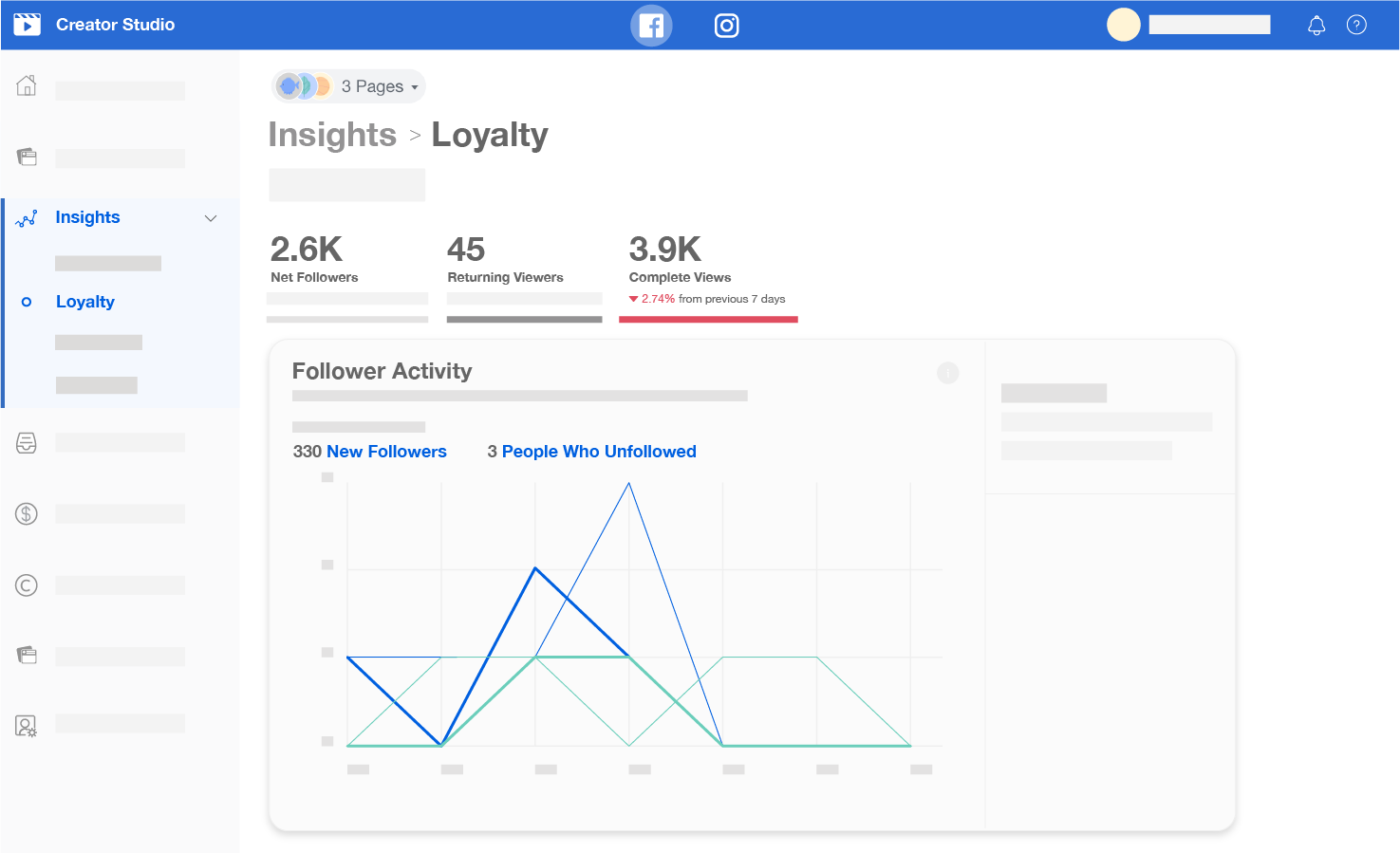This screenshot has width=1400, height=853.
Task: Open the Monetization dollar icon
Action: 27,514
